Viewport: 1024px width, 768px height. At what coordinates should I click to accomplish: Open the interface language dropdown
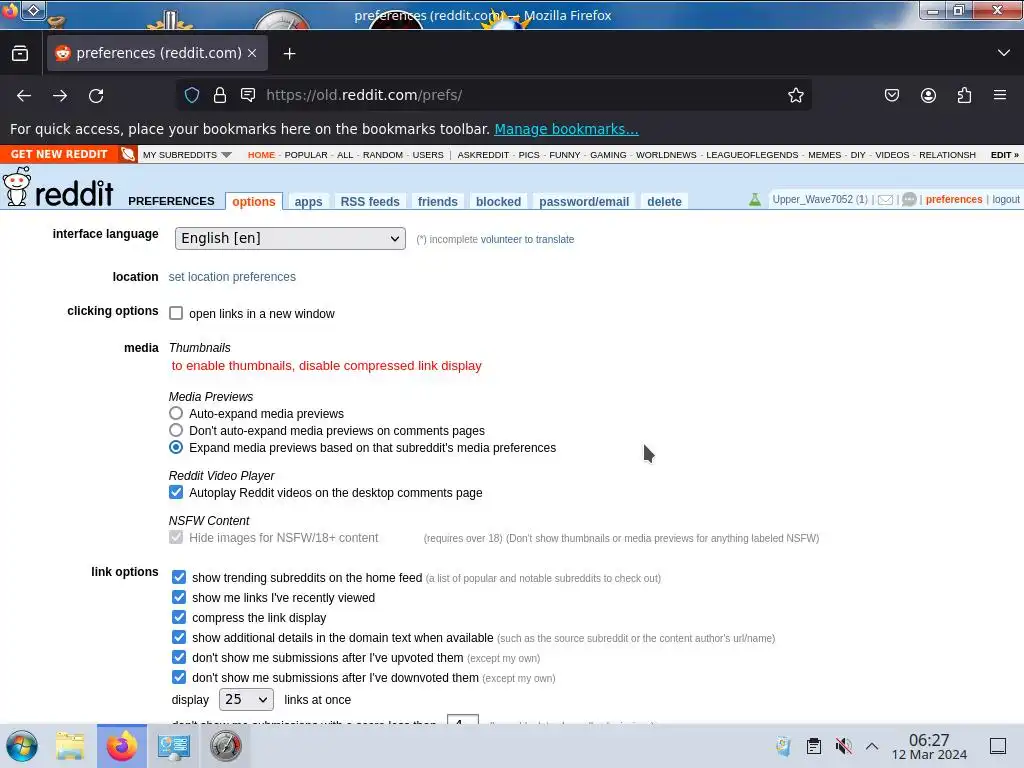click(x=290, y=238)
